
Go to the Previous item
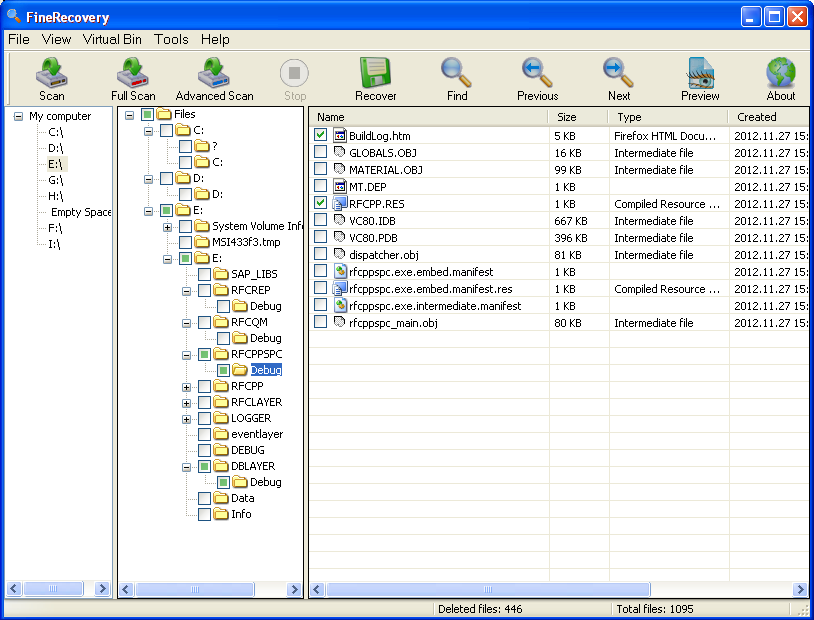tap(536, 78)
